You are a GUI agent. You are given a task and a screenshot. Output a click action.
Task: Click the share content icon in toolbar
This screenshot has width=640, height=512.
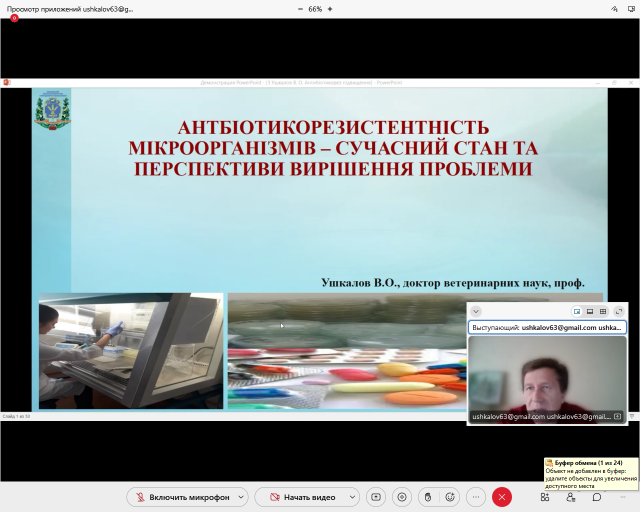coord(376,496)
